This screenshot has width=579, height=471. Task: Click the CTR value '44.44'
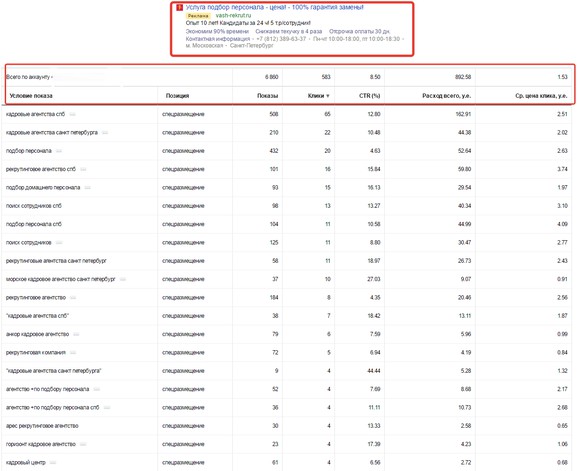pos(374,371)
